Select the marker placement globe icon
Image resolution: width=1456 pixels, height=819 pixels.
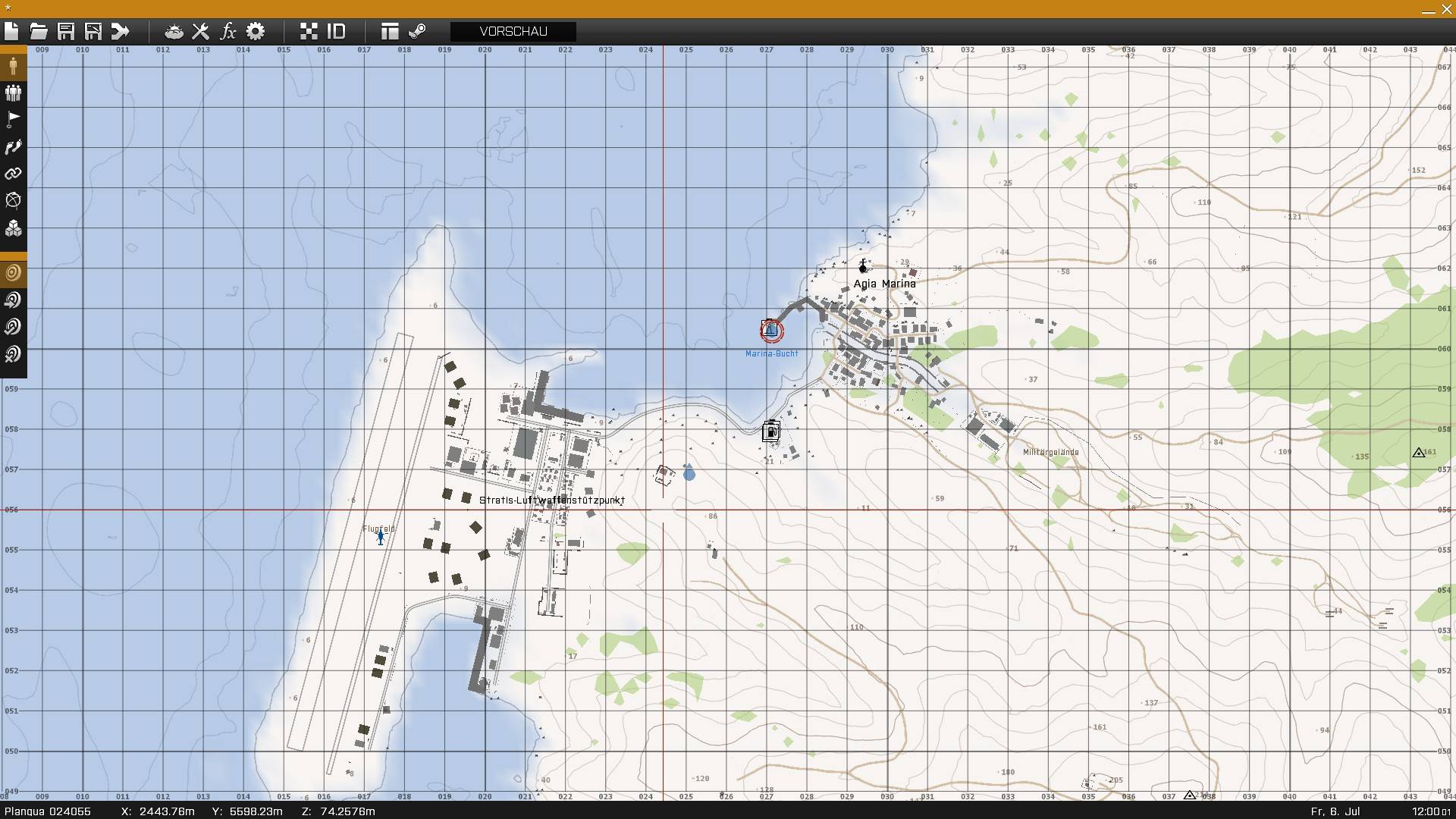[x=13, y=201]
